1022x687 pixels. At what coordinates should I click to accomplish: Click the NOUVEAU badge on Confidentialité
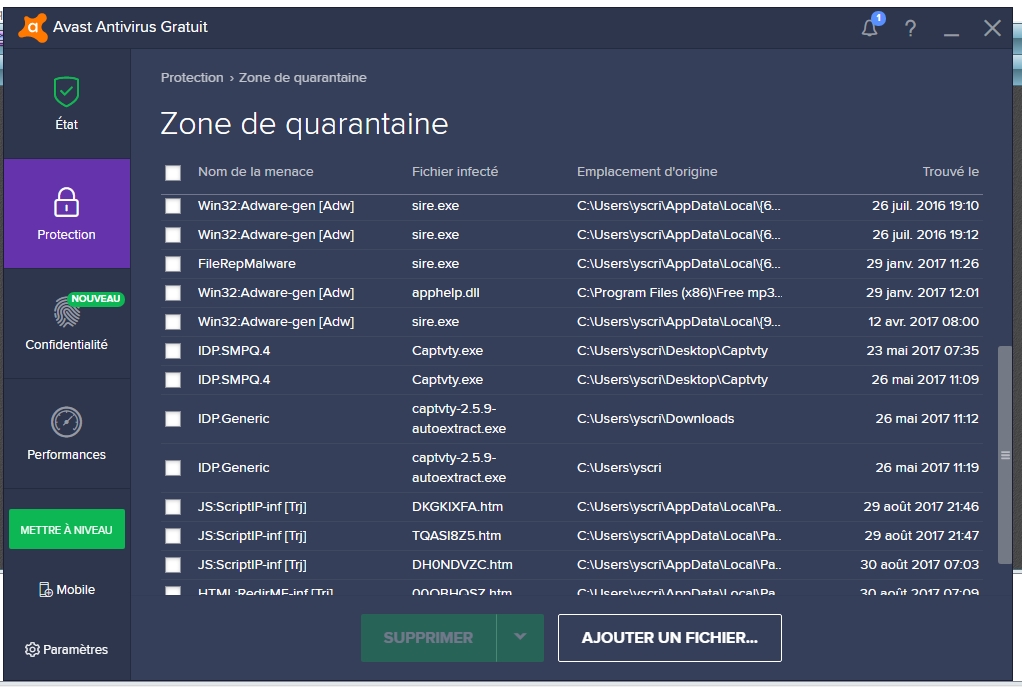(96, 299)
